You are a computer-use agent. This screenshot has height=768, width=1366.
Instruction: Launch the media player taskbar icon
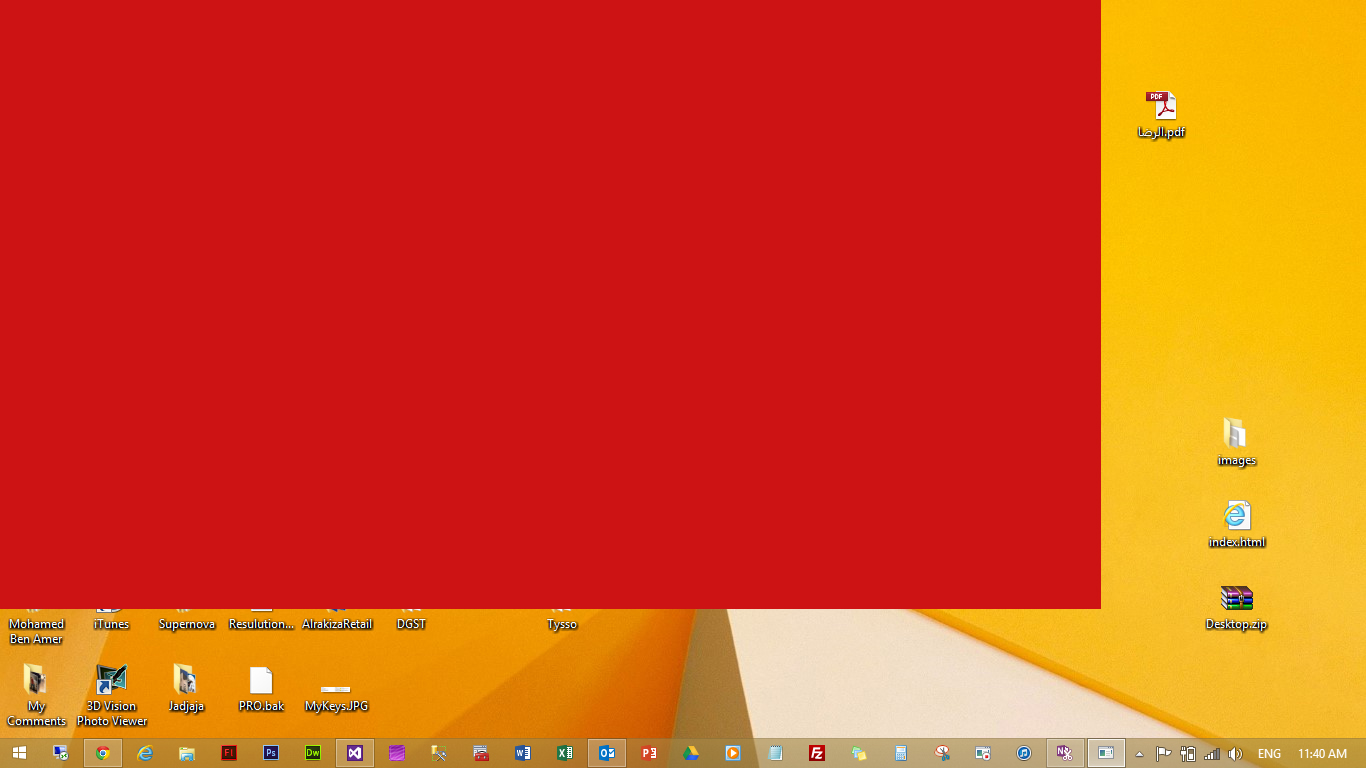coord(733,753)
